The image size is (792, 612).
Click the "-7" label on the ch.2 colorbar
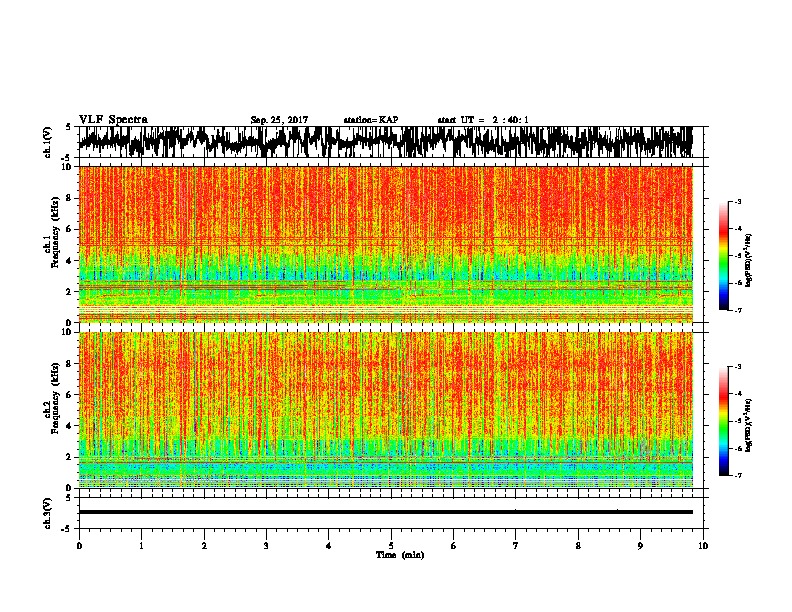(x=738, y=475)
